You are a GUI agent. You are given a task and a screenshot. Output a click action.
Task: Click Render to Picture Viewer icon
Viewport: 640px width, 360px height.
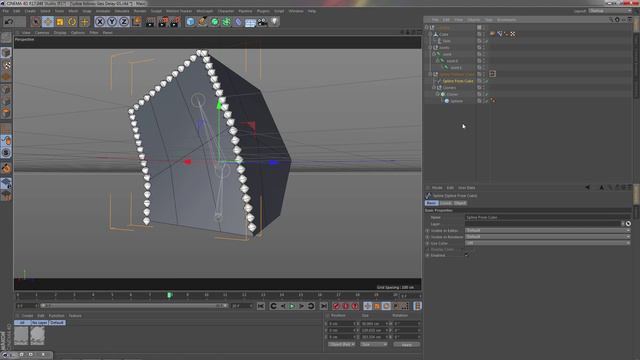pyautogui.click(x=163, y=22)
